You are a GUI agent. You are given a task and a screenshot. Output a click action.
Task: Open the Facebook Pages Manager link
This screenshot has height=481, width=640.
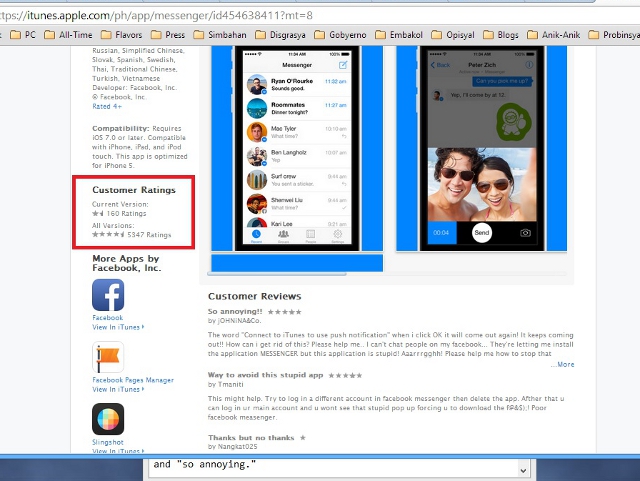133,380
